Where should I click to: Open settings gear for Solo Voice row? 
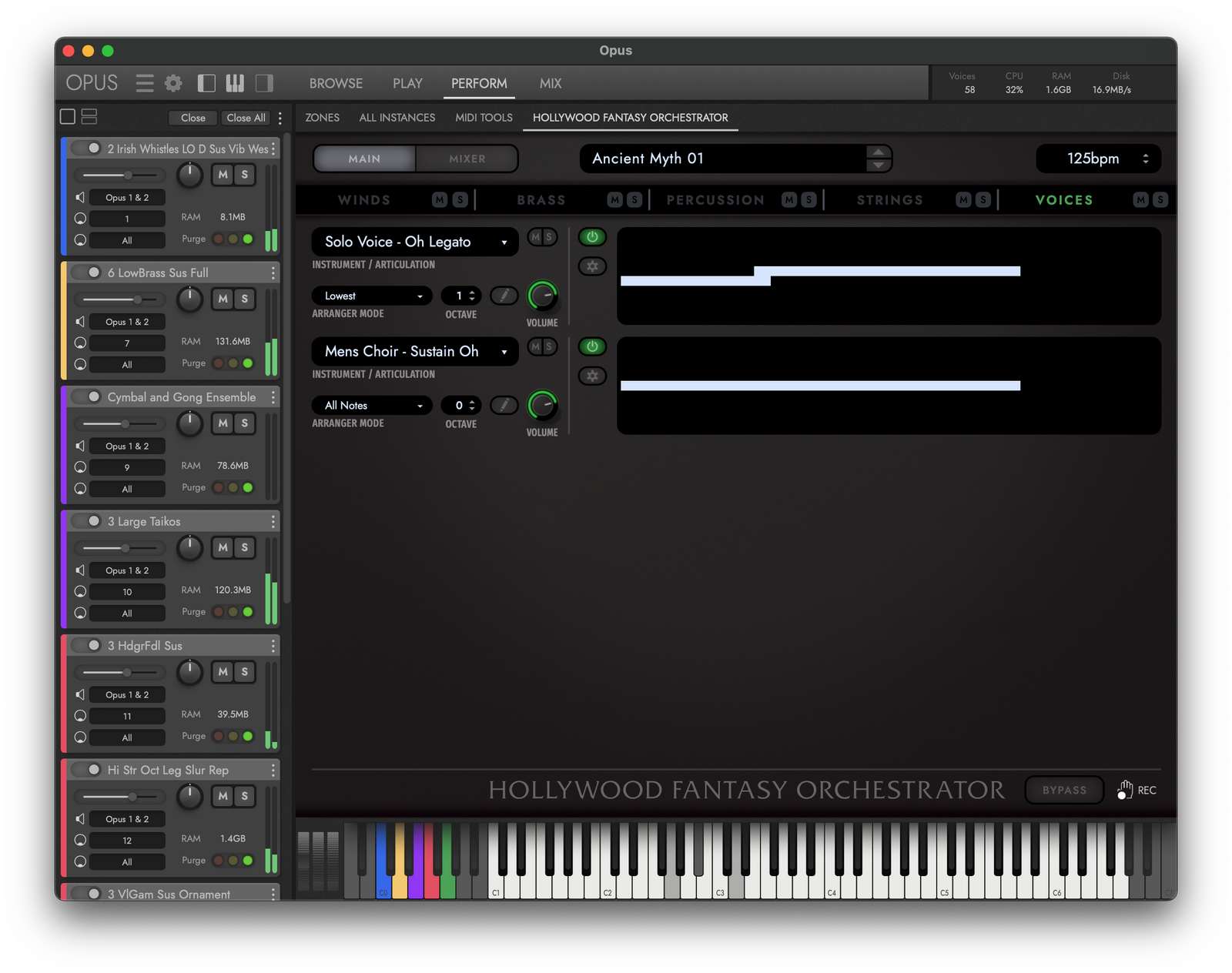point(592,266)
